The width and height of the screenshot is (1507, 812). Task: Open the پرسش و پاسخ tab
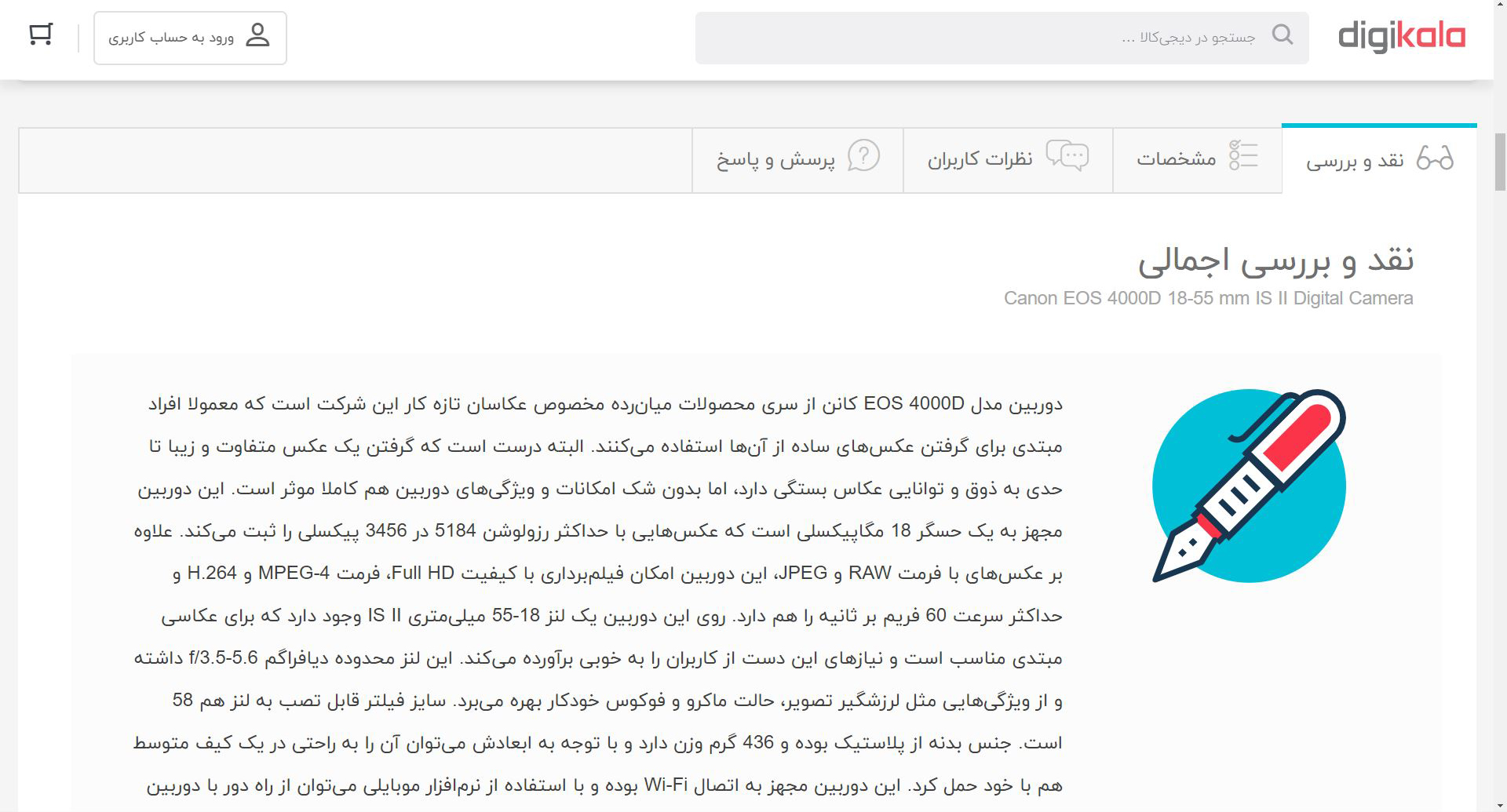[797, 160]
